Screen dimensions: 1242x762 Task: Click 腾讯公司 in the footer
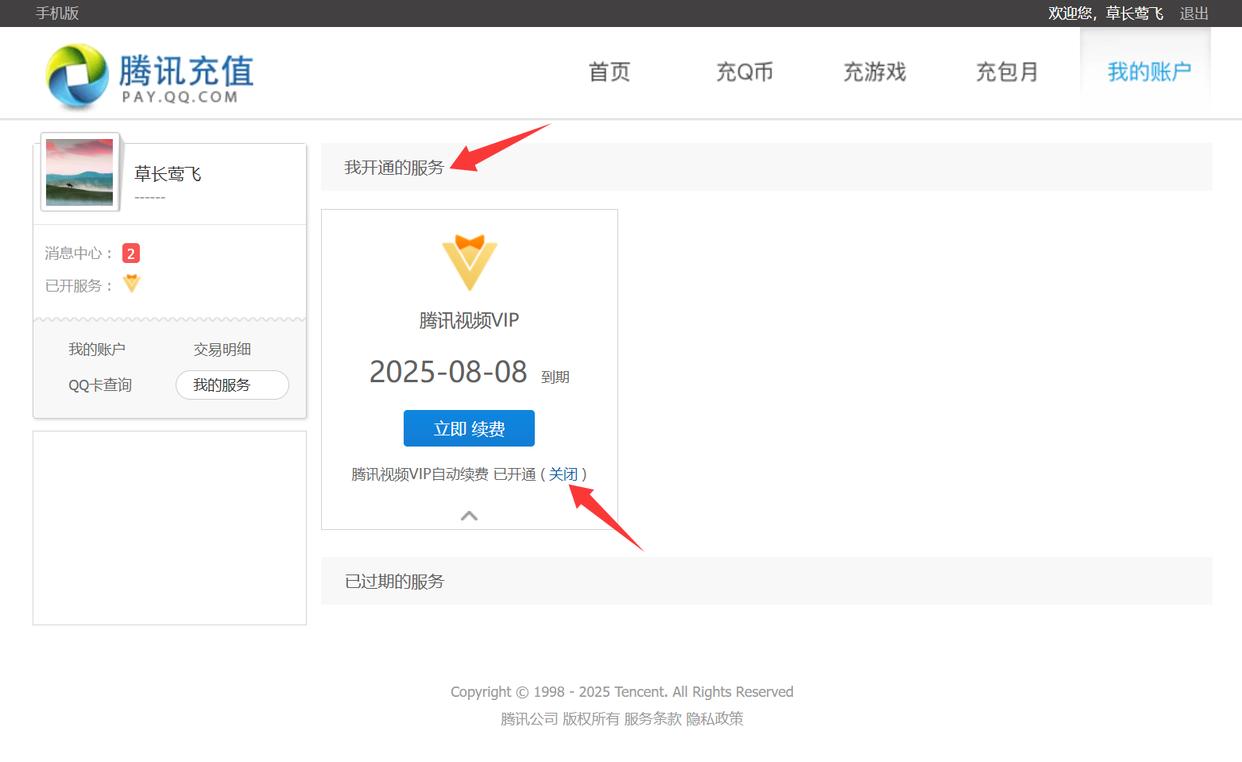click(529, 718)
